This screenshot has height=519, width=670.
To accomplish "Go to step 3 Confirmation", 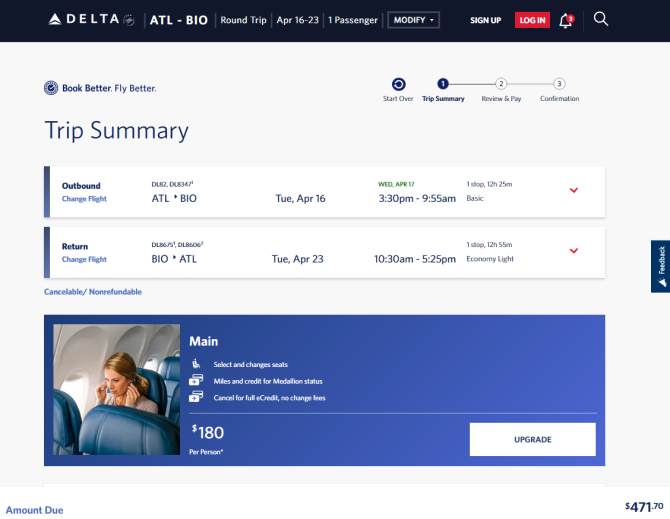I will coord(559,84).
